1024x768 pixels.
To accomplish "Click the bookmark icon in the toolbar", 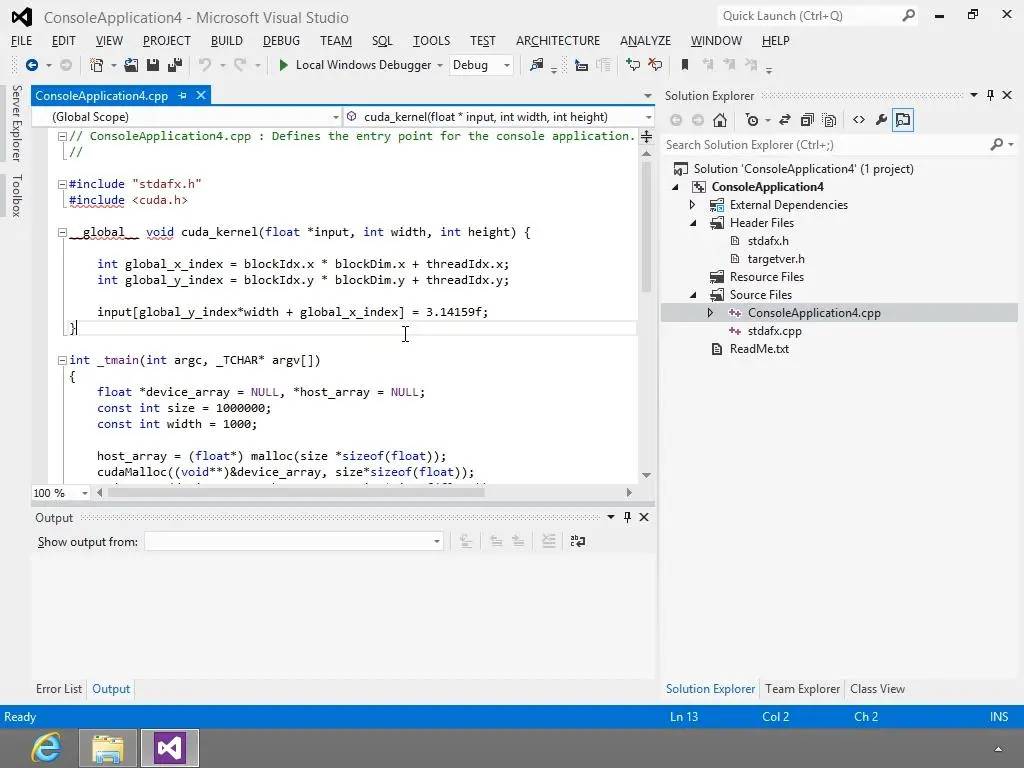I will click(685, 65).
